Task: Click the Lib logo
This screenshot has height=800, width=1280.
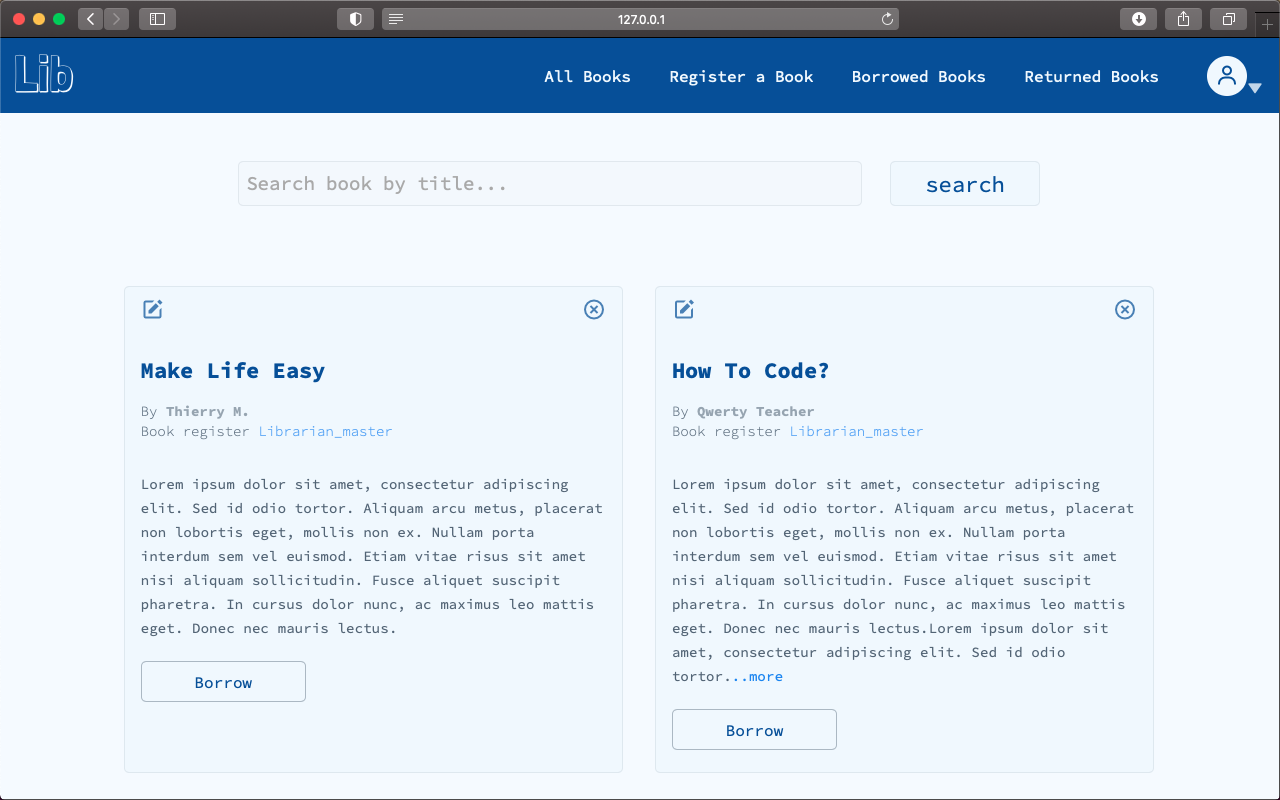Action: 43,75
